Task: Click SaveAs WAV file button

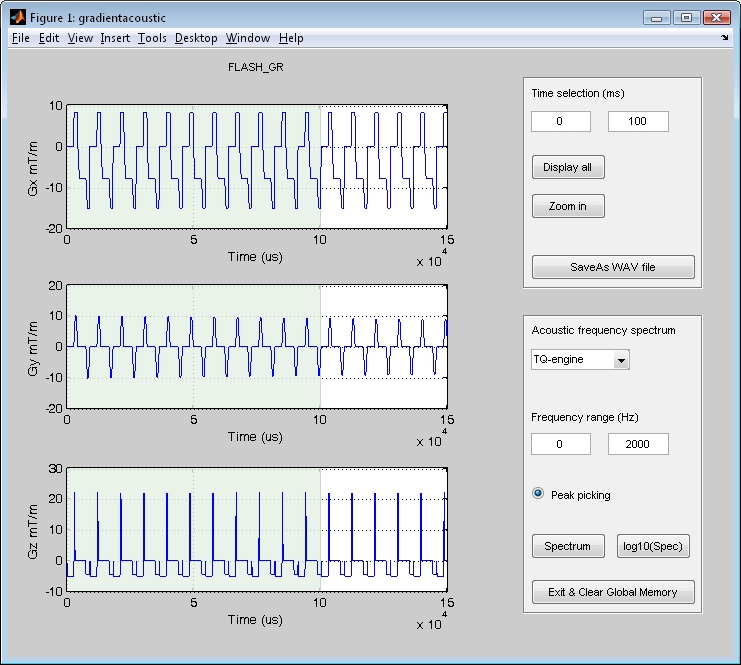Action: point(613,267)
